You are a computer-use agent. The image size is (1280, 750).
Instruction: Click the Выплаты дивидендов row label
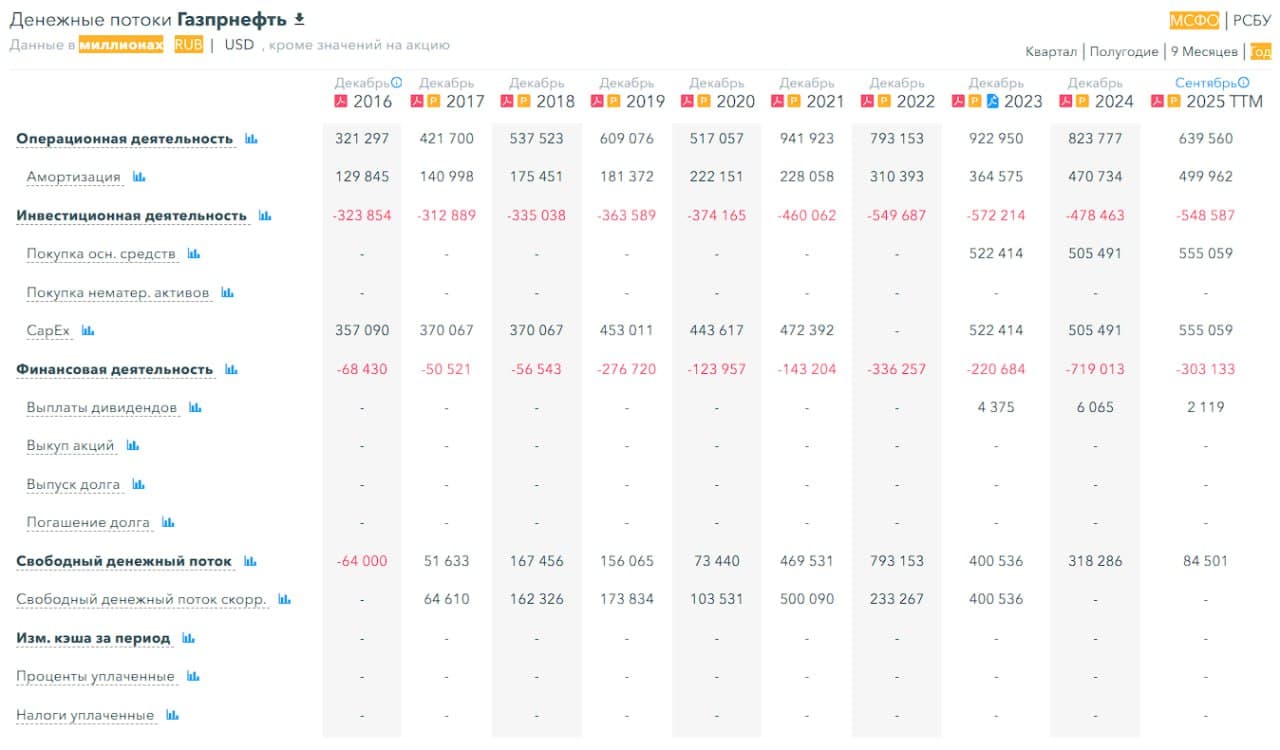tap(102, 408)
